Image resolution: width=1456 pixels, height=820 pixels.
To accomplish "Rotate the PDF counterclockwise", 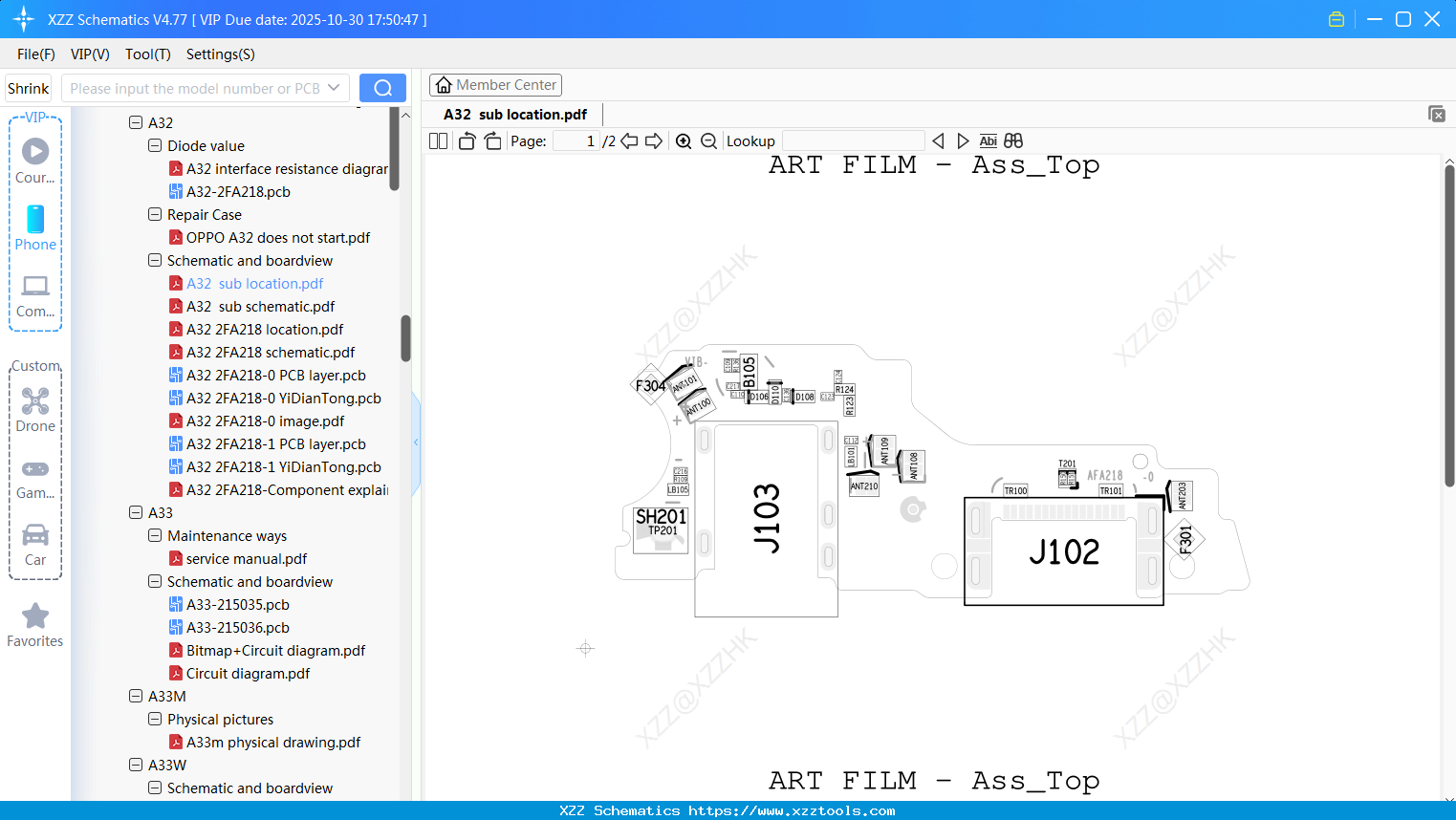I will tap(466, 140).
